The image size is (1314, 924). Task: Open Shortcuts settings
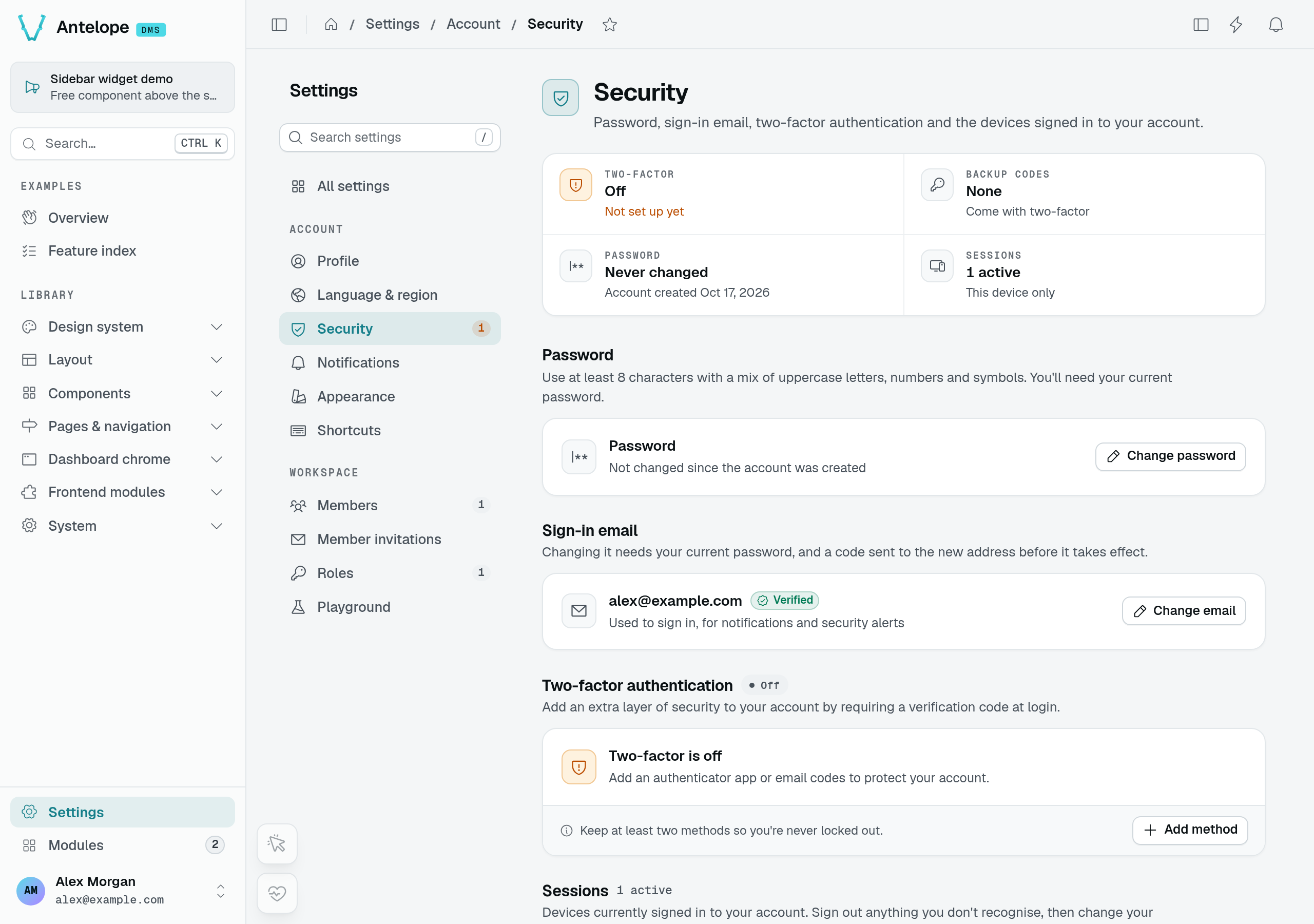tap(390, 431)
